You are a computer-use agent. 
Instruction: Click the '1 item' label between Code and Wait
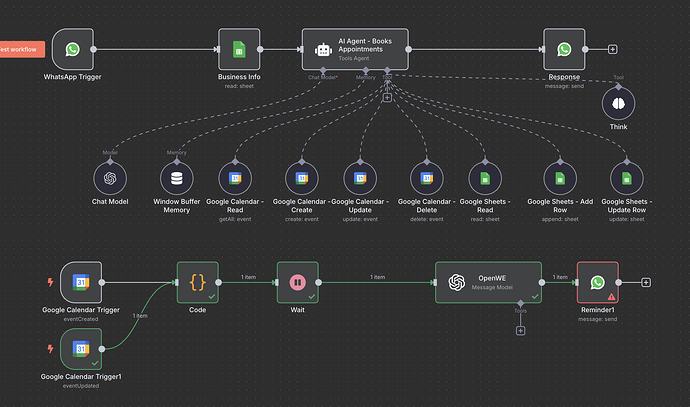[x=248, y=277]
